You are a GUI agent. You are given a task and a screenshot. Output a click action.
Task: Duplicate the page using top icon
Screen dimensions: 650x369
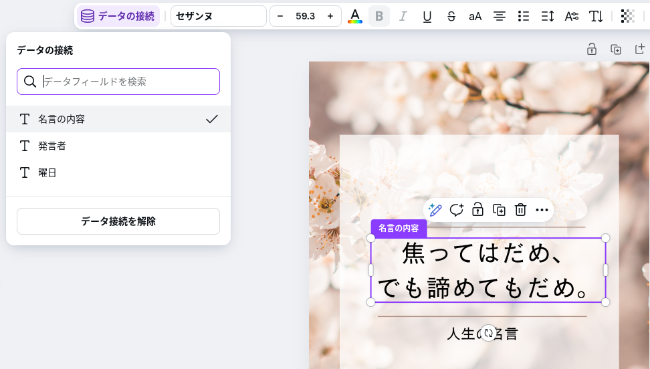(x=616, y=49)
